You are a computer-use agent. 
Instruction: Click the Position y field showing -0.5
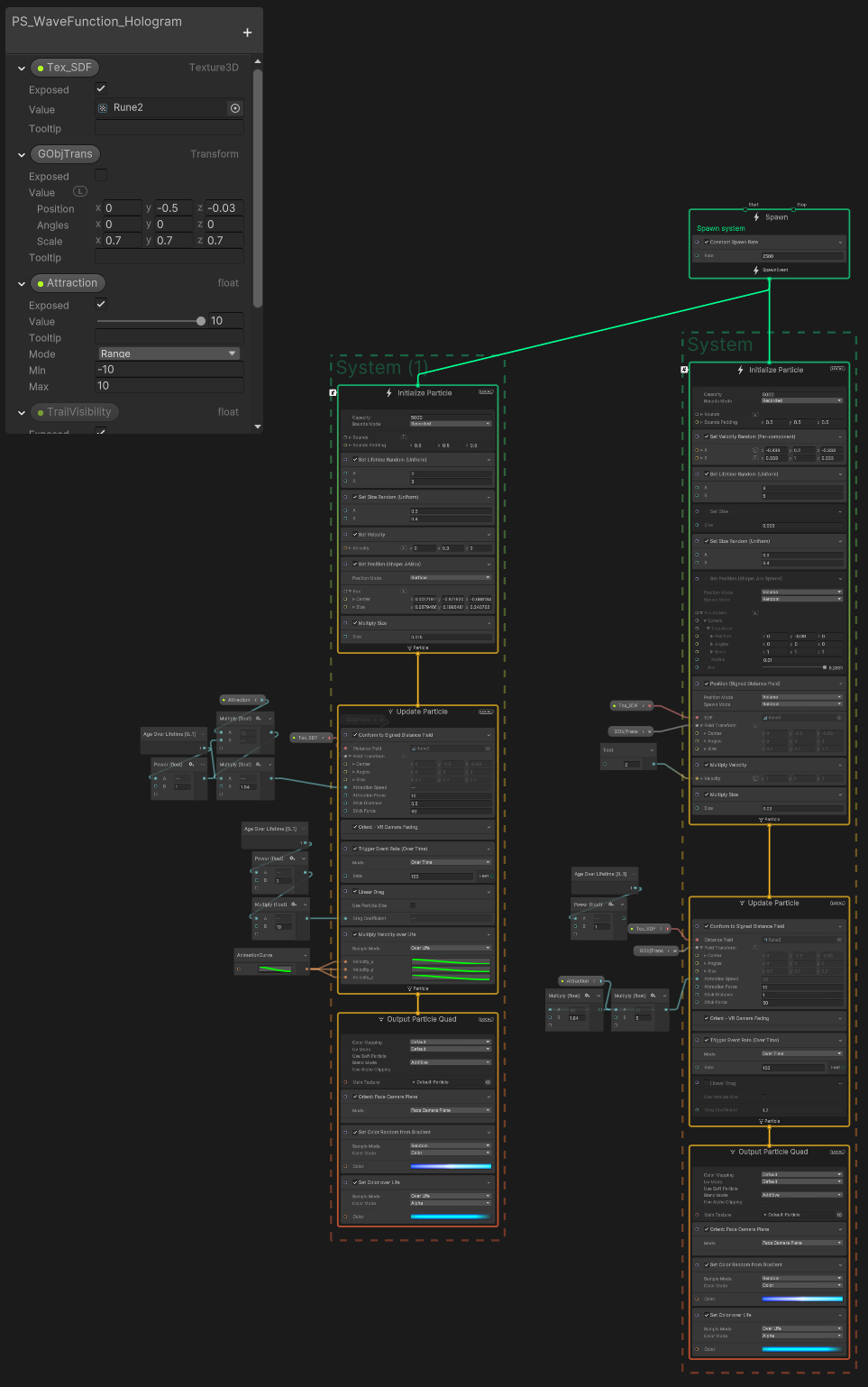click(174, 208)
